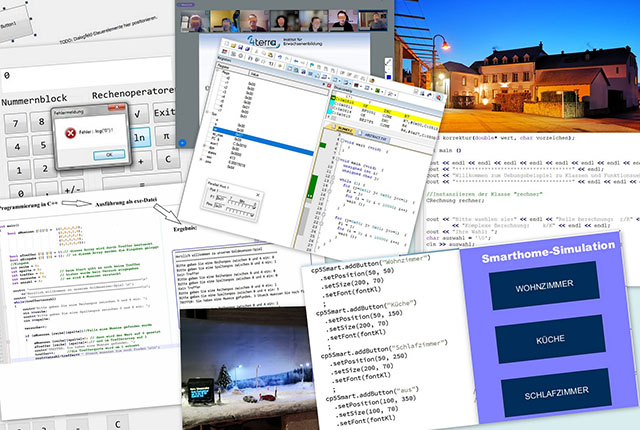Click the 4terra logo

264,42
